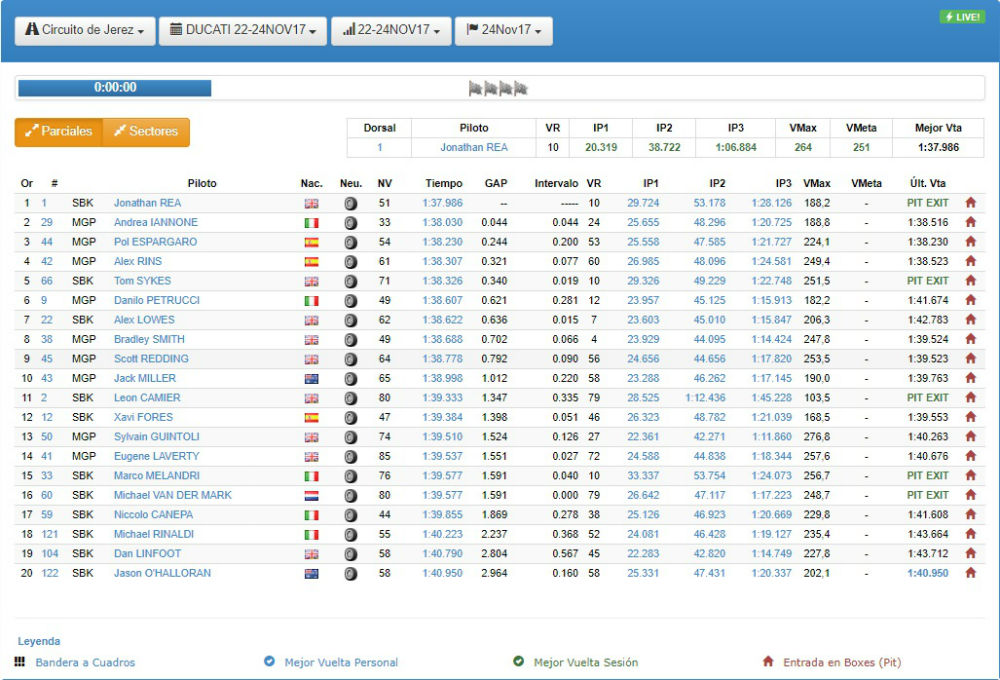The image size is (1000, 680).
Task: Click the Mejor Vuelta Sesión legend icon
Action: point(518,662)
